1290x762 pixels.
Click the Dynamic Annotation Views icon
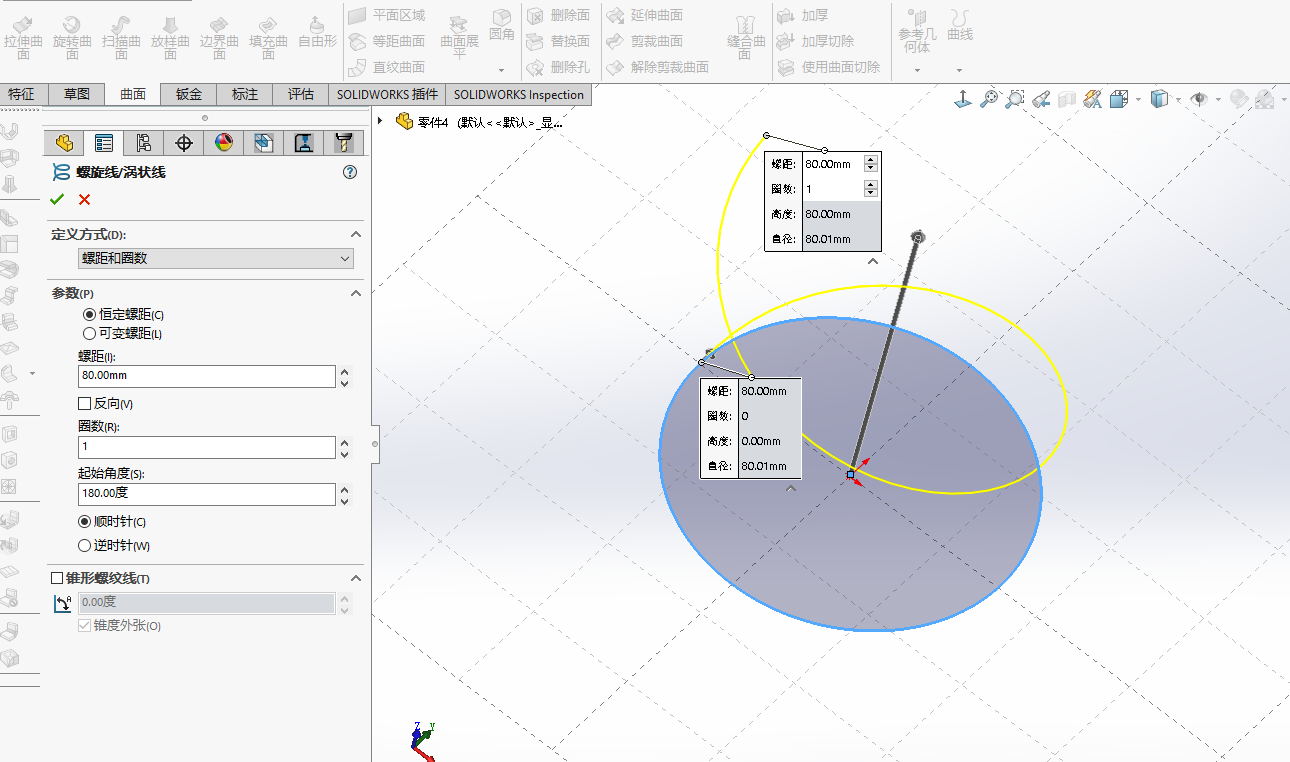(1093, 99)
